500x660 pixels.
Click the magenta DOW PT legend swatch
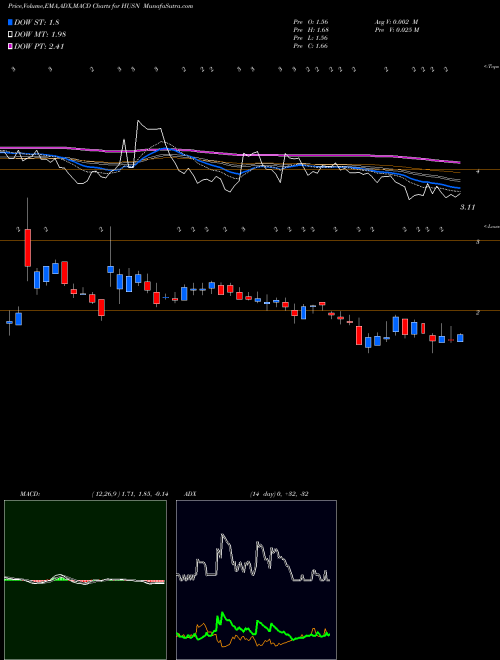pos(10,46)
